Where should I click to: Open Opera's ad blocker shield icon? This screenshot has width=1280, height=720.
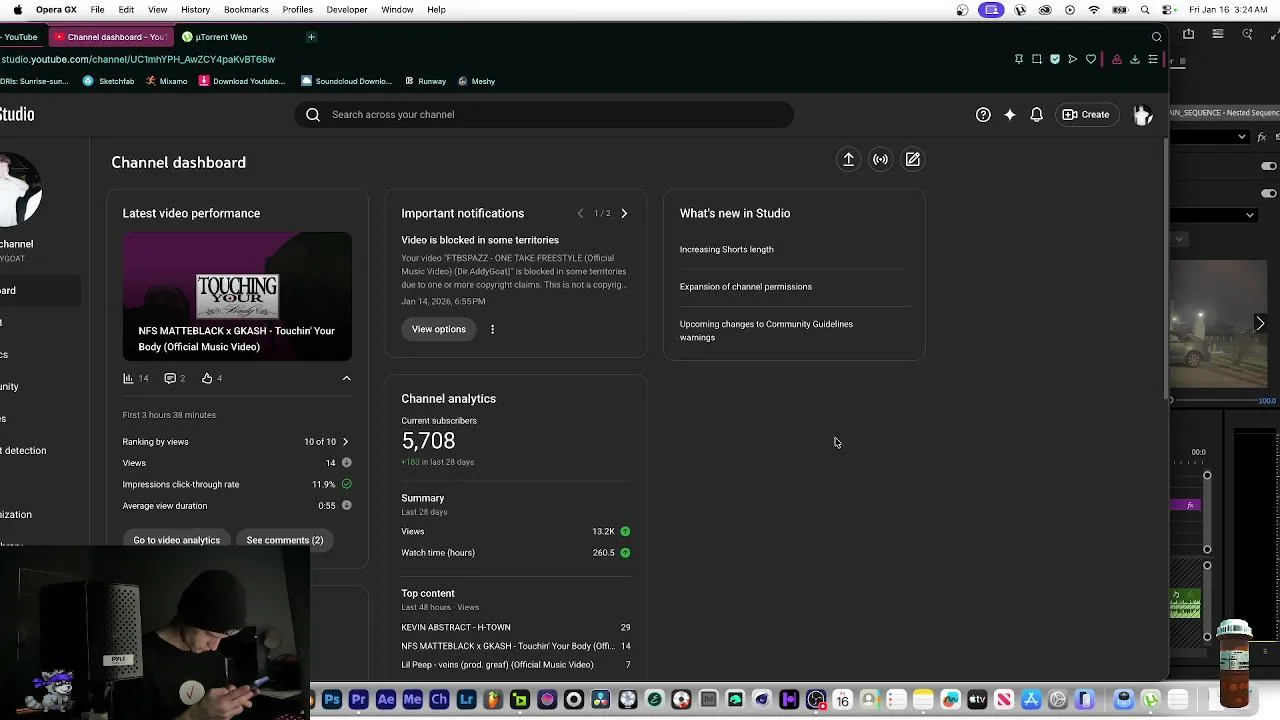click(1055, 59)
